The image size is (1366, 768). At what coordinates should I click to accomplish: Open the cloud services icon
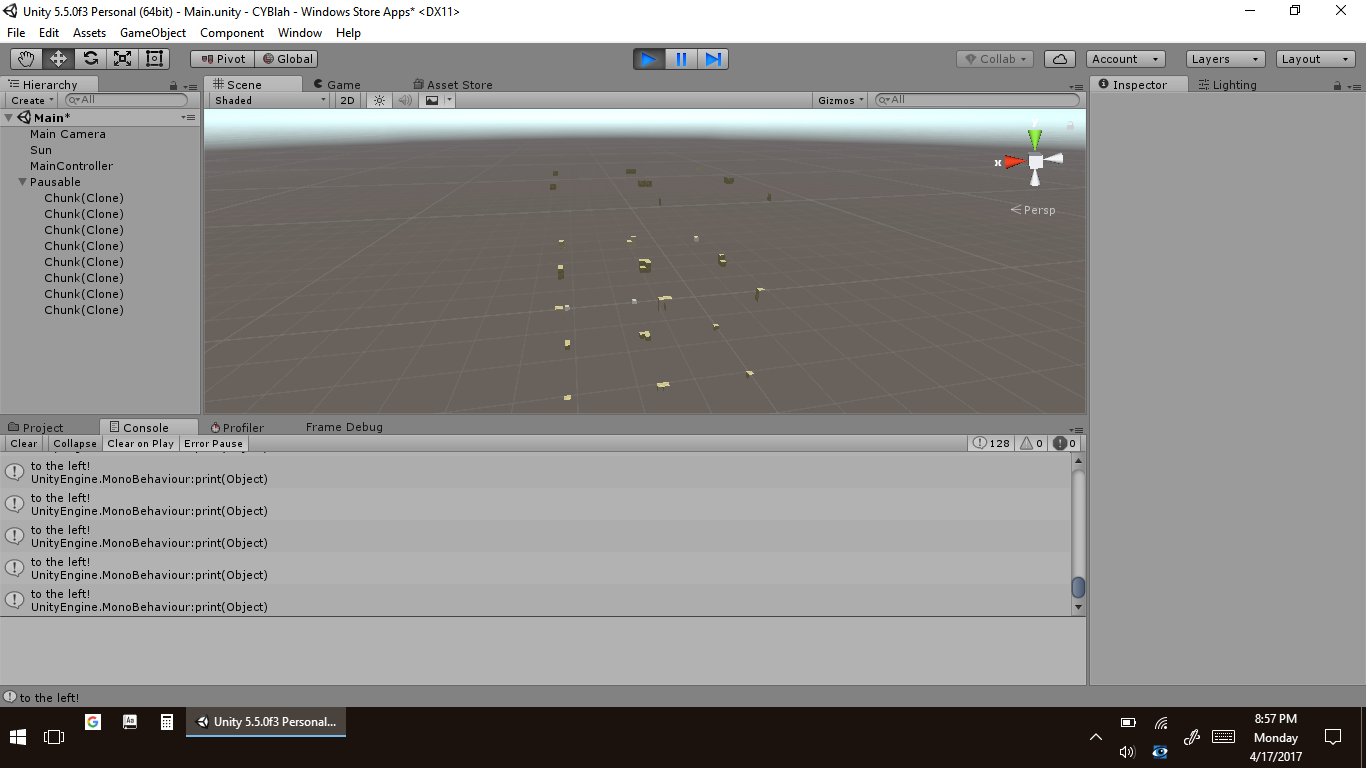click(x=1060, y=59)
